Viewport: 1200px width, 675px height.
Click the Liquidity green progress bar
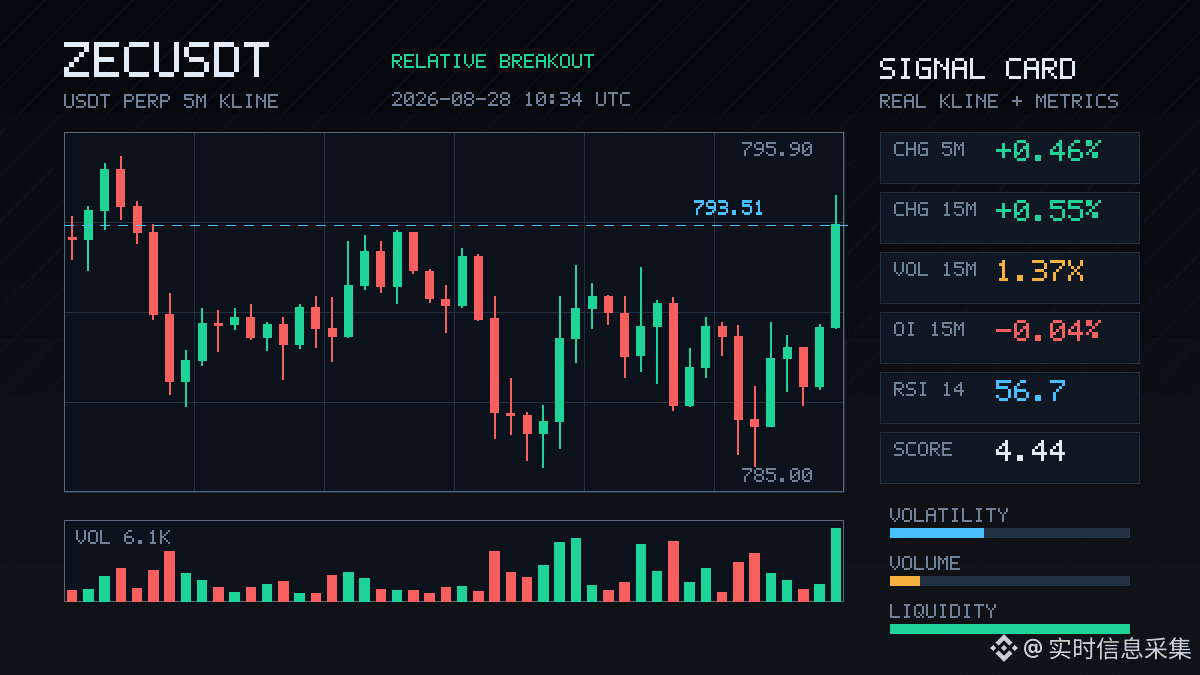pos(1009,629)
